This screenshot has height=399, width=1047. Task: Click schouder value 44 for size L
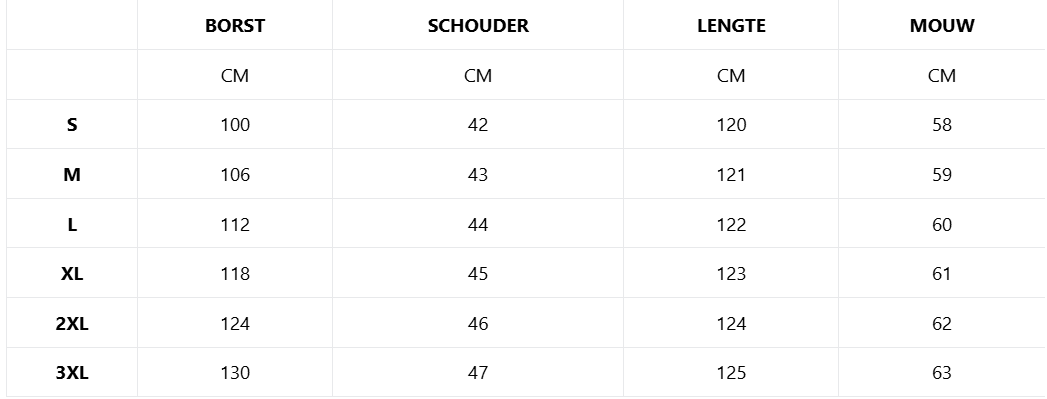pos(478,224)
